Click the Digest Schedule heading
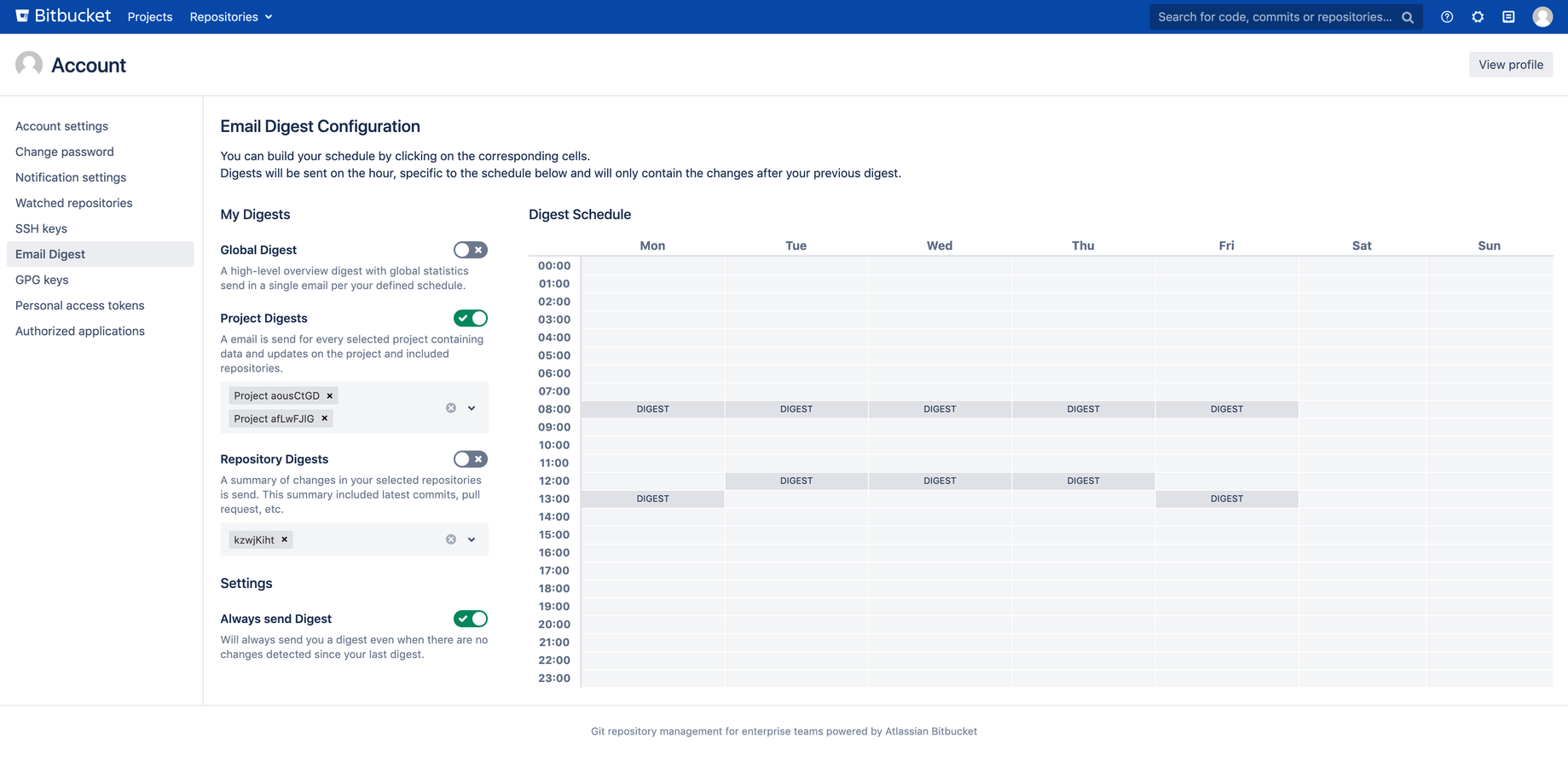1568x767 pixels. 580,215
